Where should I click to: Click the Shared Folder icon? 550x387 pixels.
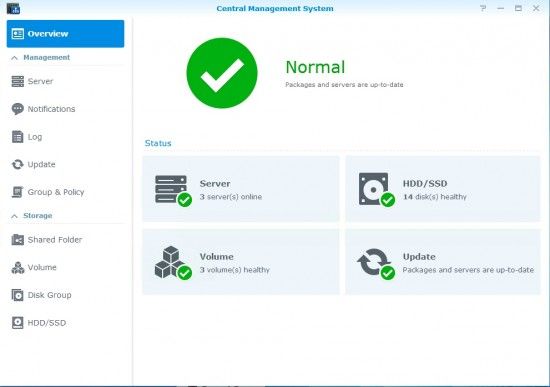tap(18, 240)
